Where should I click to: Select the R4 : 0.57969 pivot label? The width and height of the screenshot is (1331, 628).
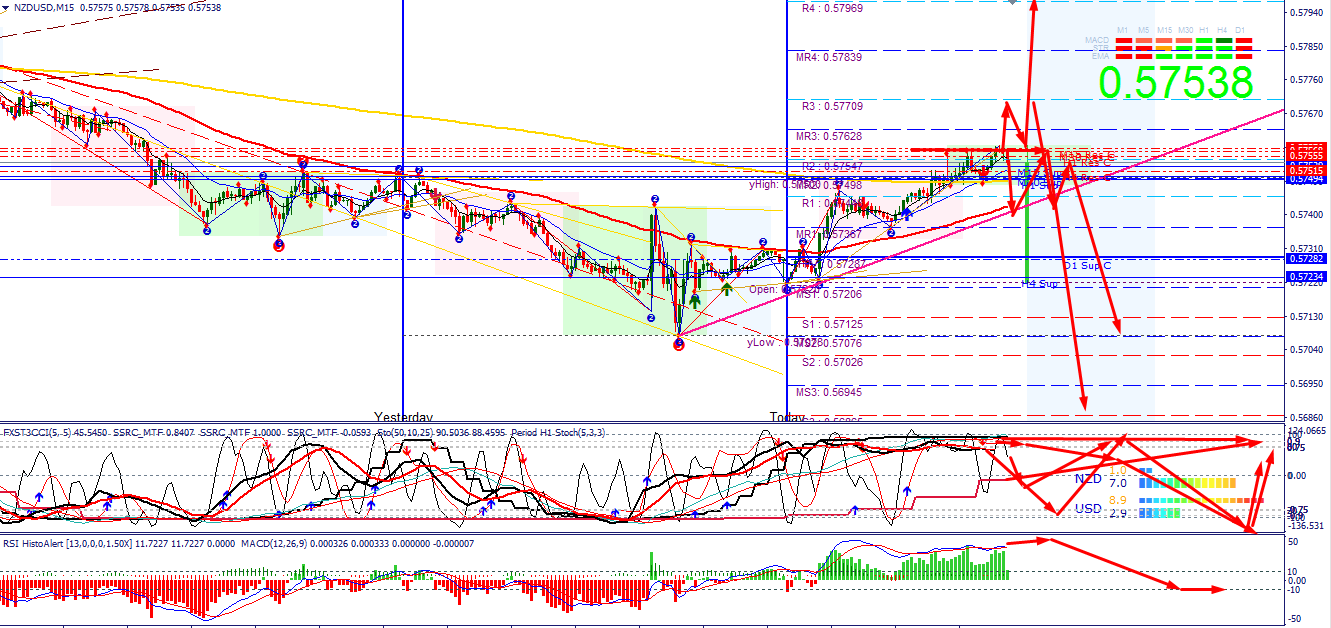click(x=832, y=8)
